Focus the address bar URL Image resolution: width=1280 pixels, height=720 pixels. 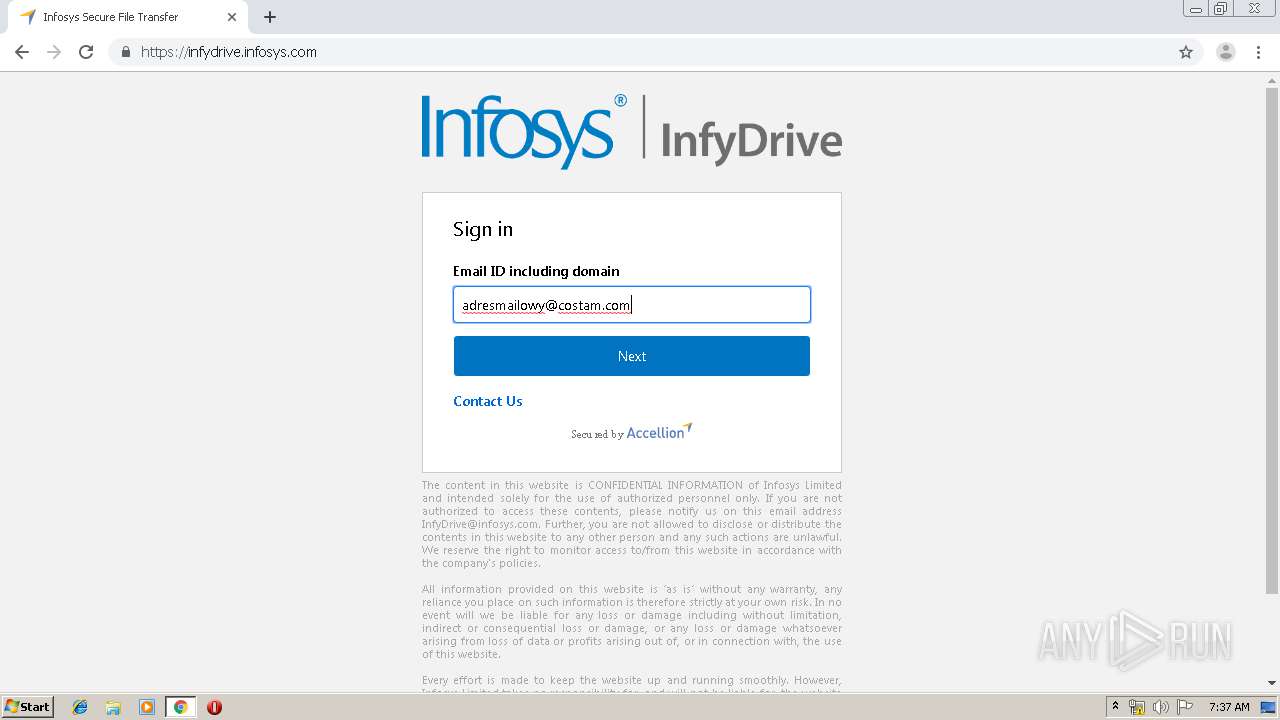click(229, 52)
